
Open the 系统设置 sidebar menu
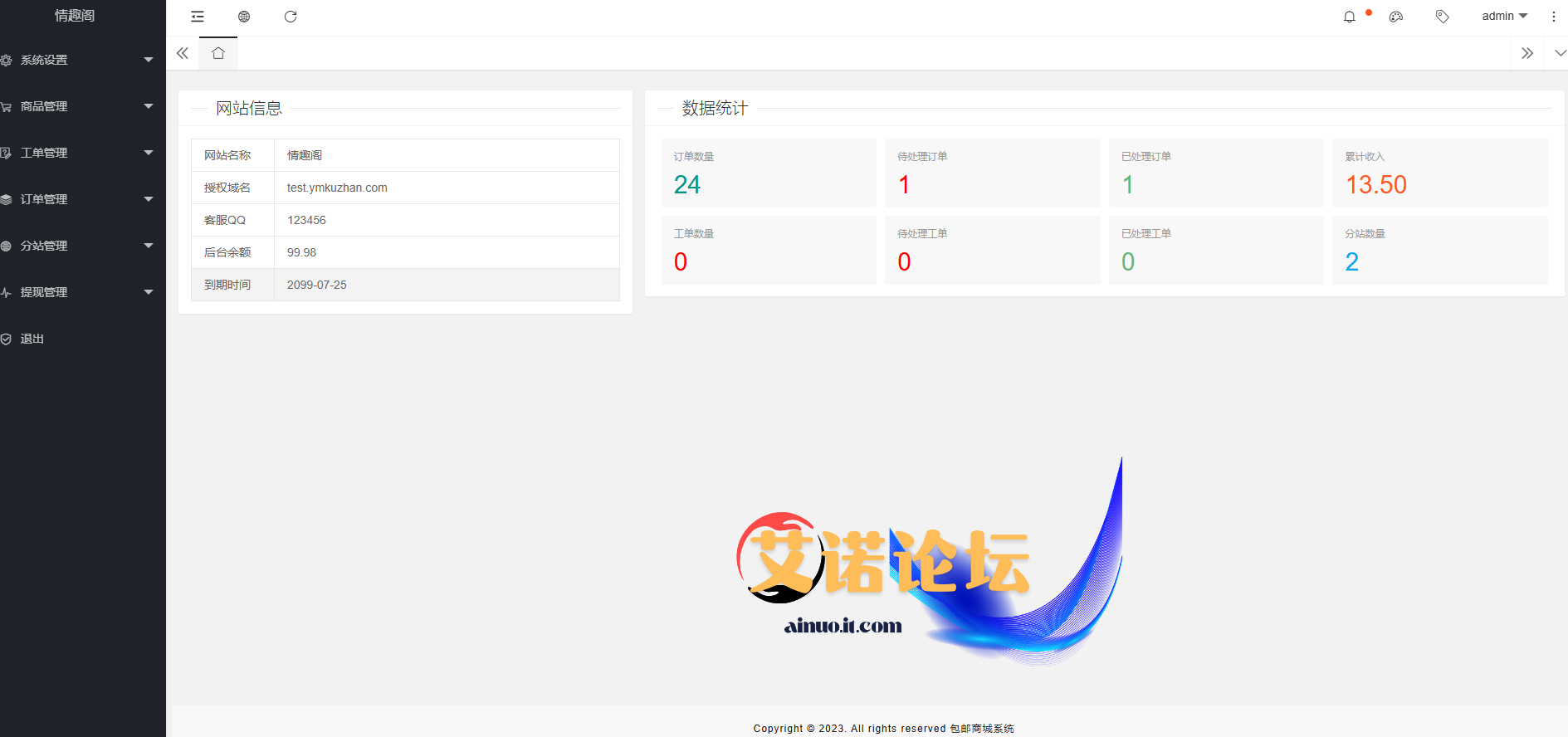point(83,60)
